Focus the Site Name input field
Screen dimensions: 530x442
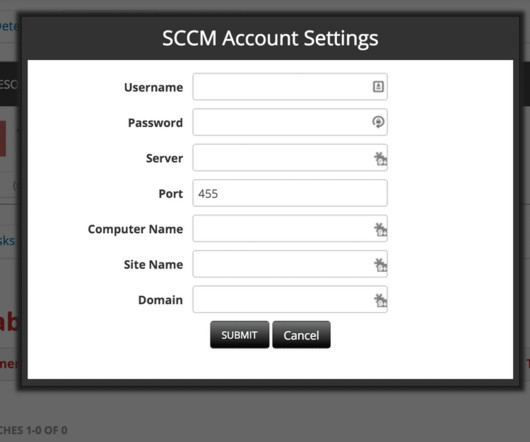point(290,264)
